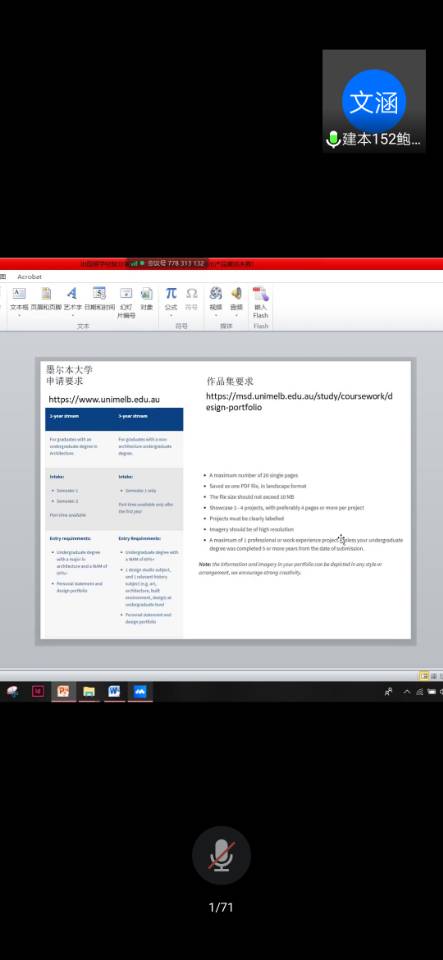Screen dimensions: 443x960
Task: Select the 墨尔本大学 申请要求 slide title
Action: (x=70, y=375)
